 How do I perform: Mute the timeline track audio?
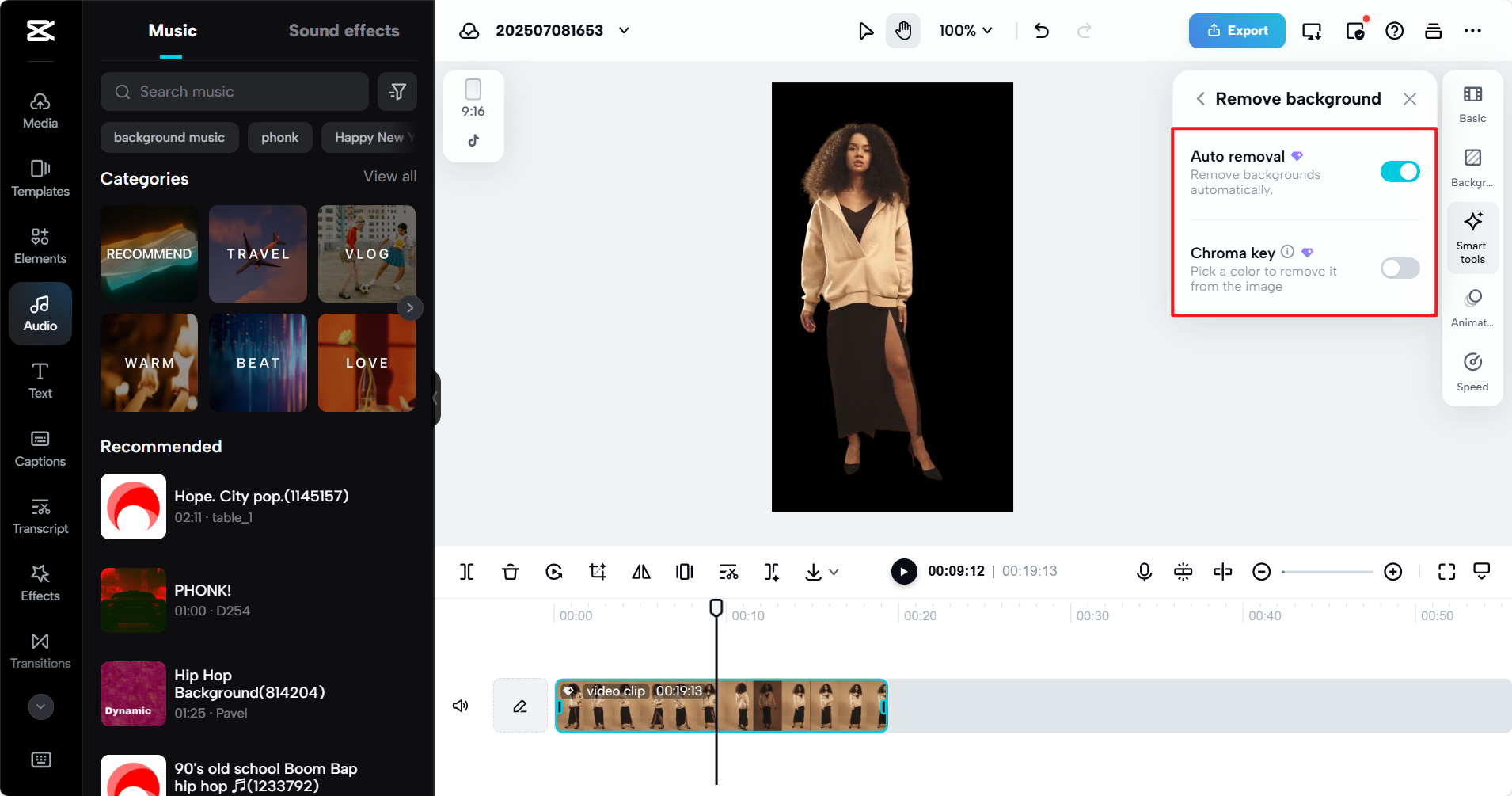pos(460,706)
